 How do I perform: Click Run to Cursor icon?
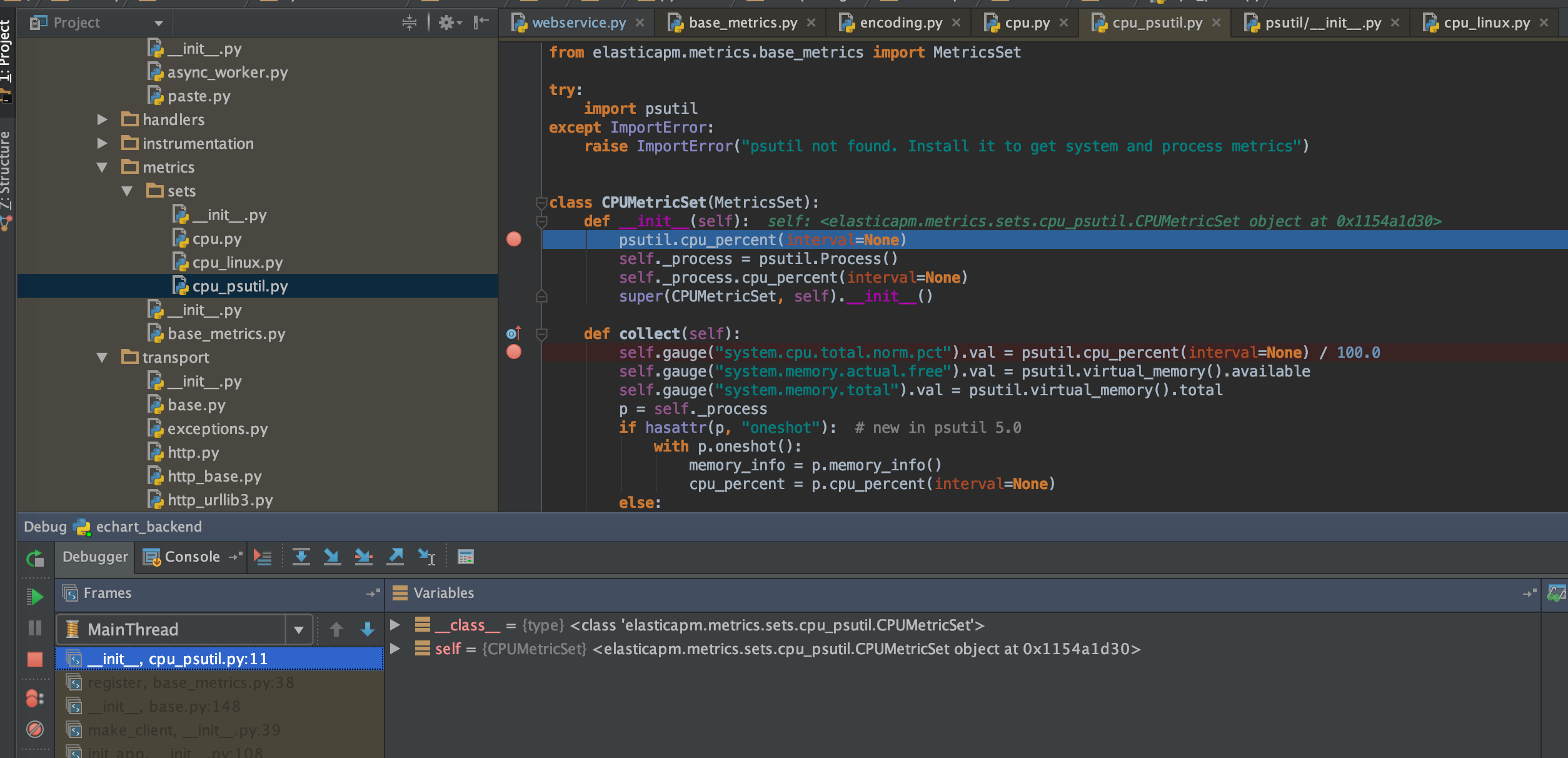click(426, 557)
